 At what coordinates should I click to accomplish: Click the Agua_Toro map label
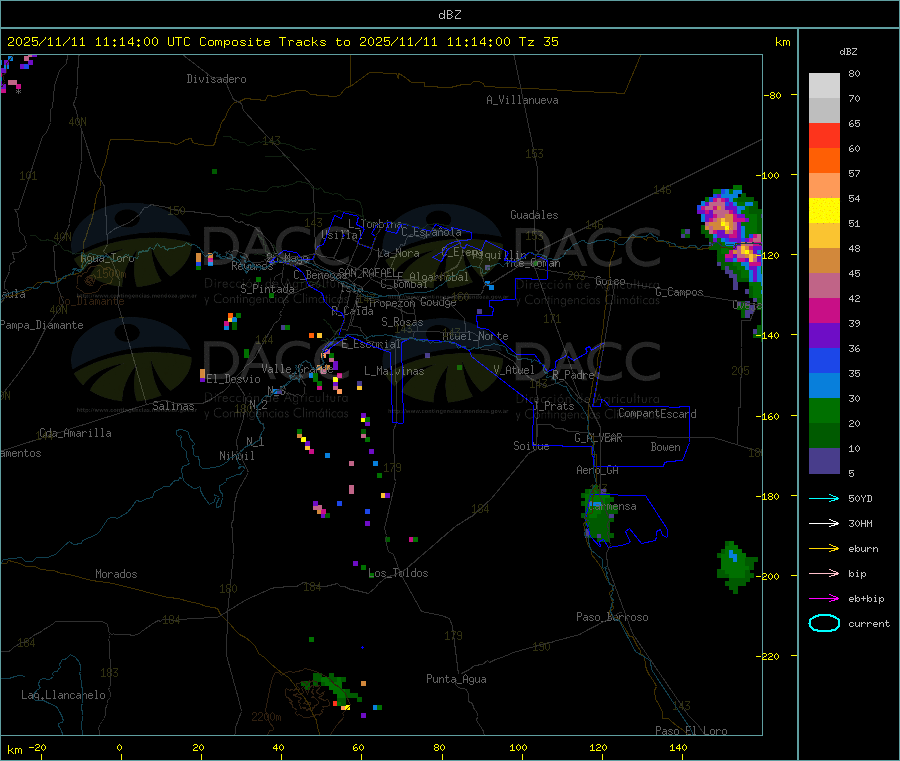click(x=107, y=258)
